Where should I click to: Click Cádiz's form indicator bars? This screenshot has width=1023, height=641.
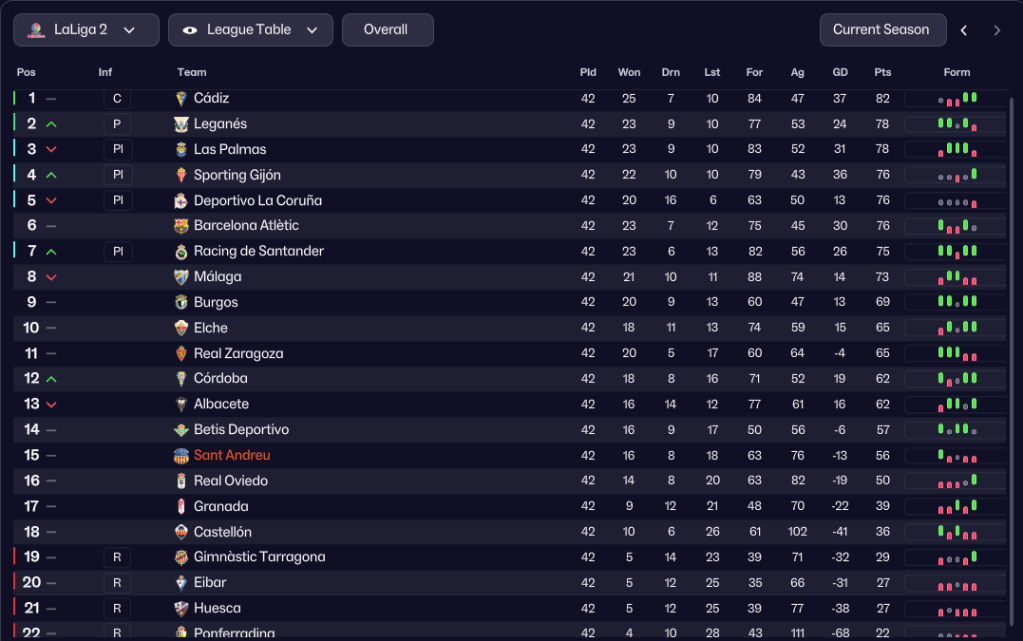click(x=957, y=98)
